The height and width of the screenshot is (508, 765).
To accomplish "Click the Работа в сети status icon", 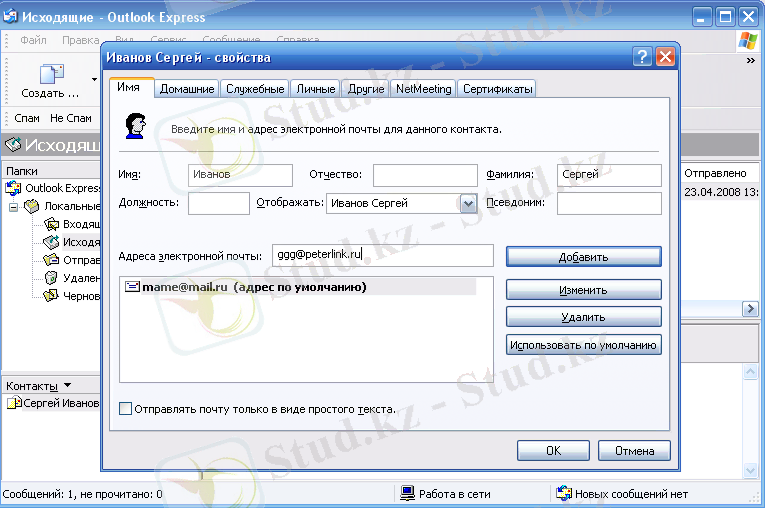I will 408,493.
